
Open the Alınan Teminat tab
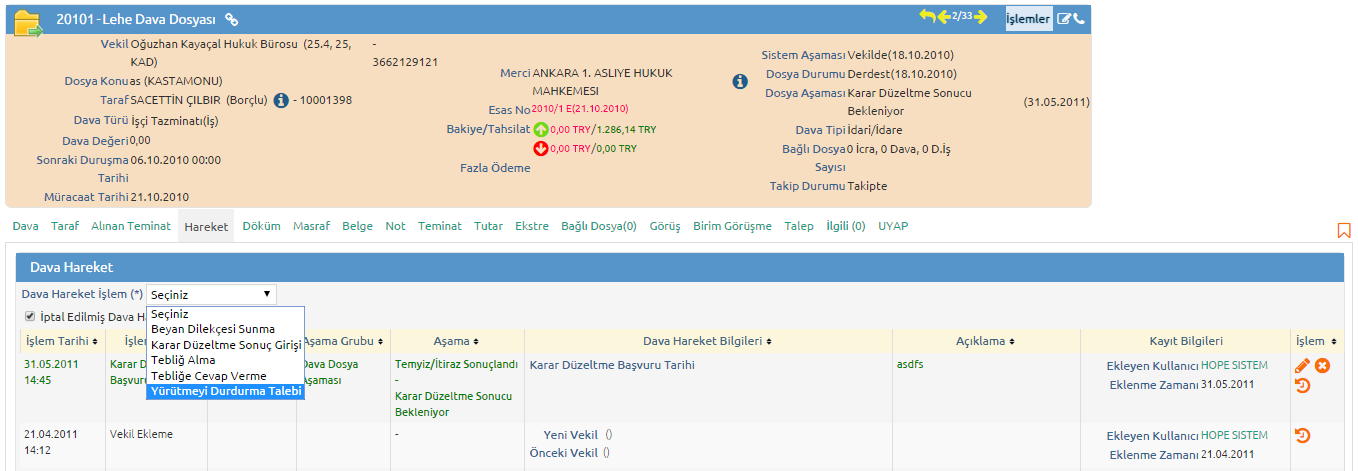(131, 226)
